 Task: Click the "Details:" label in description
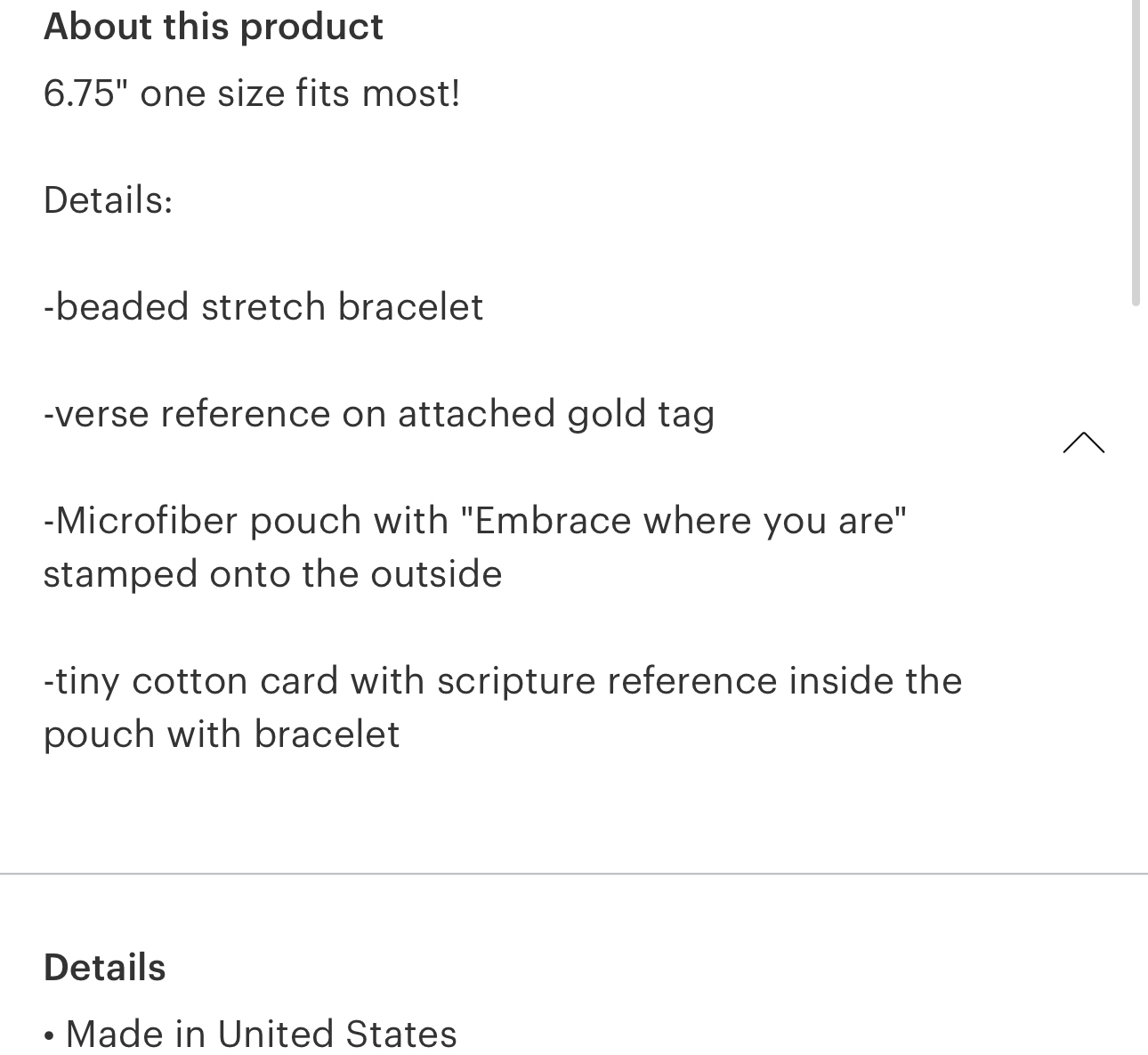(x=108, y=200)
